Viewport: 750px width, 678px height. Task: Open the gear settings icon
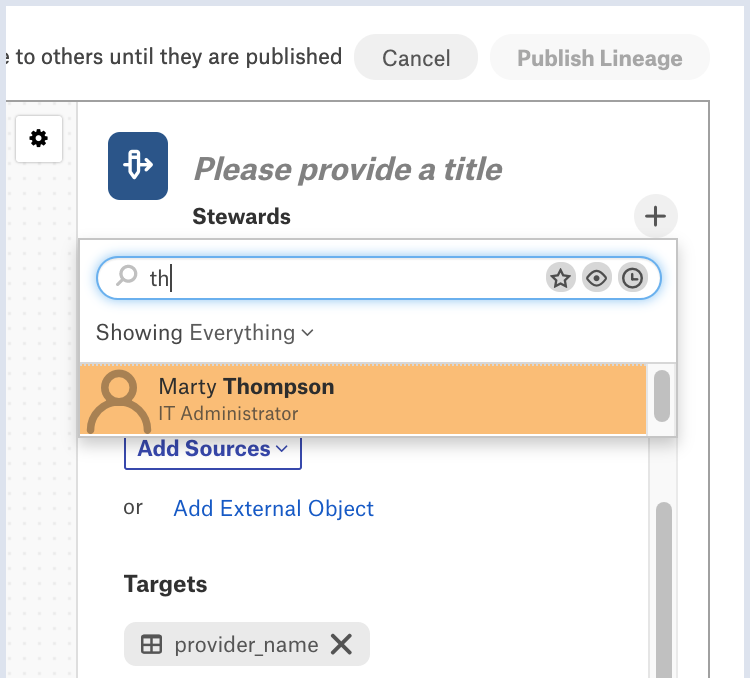coord(39,139)
